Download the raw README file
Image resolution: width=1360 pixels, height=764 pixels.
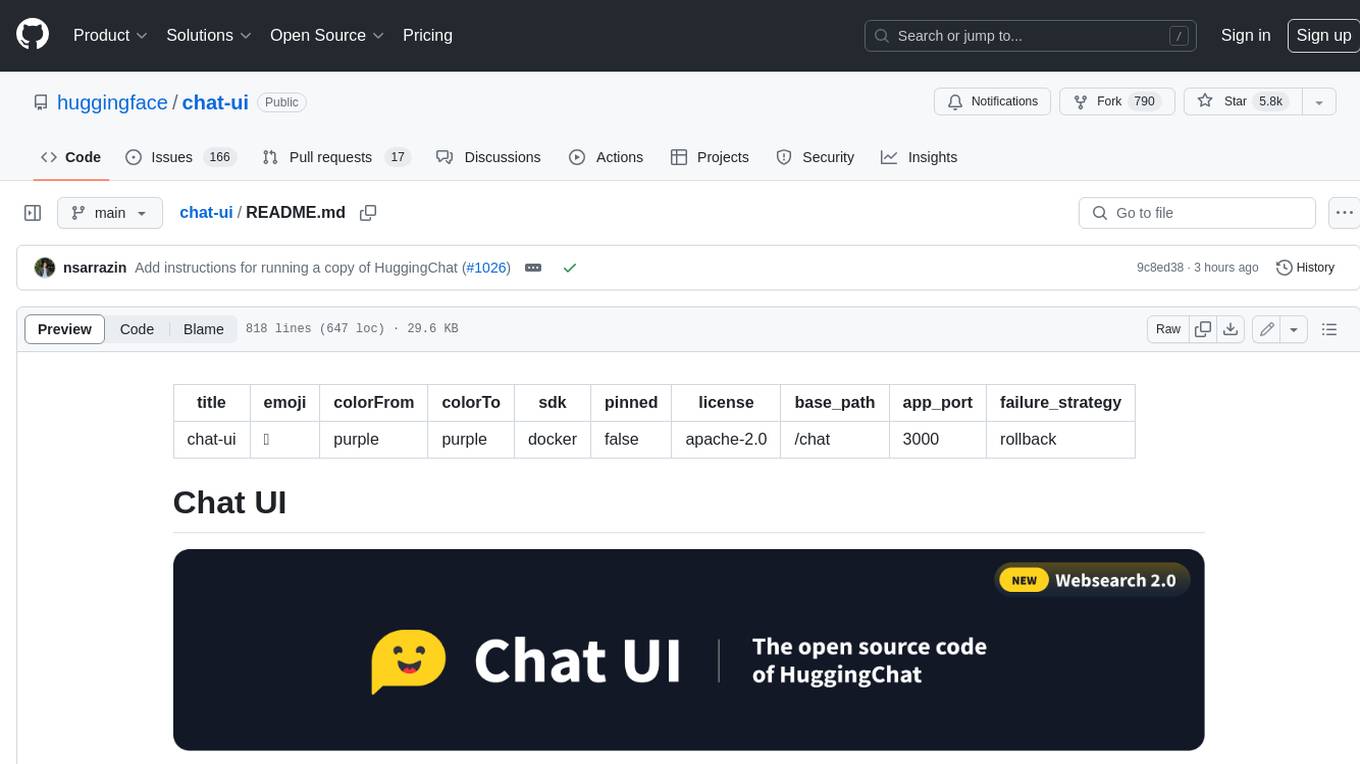(1231, 329)
